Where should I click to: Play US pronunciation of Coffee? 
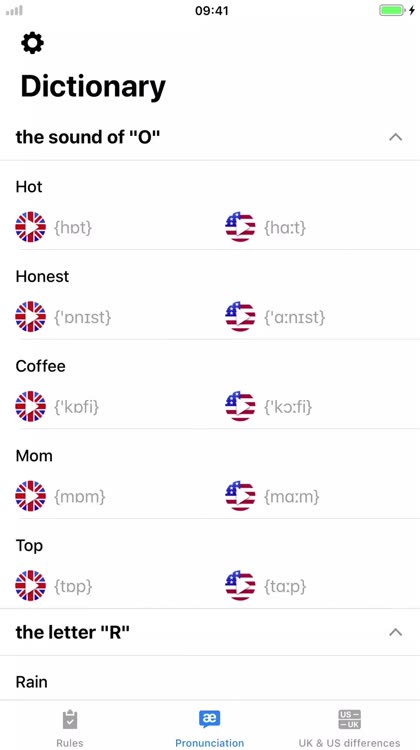tap(240, 407)
